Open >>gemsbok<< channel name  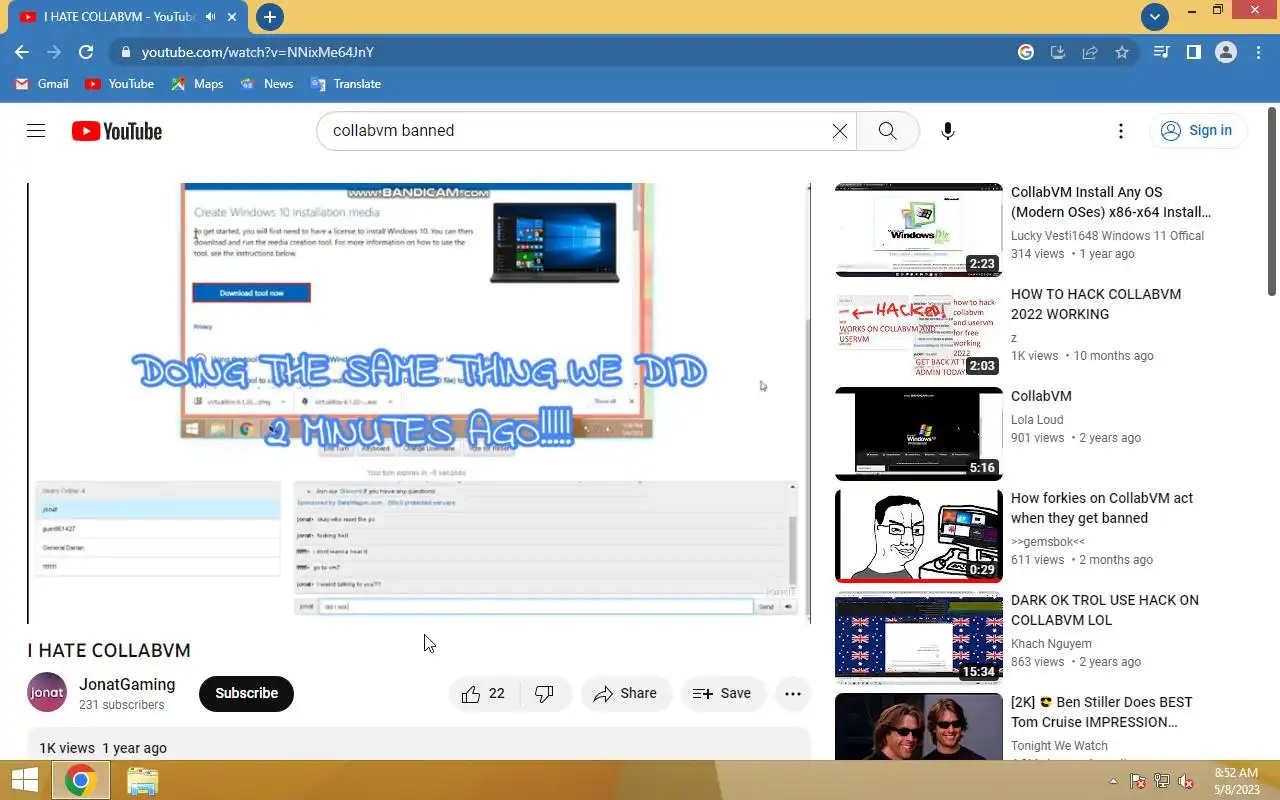tap(1048, 542)
